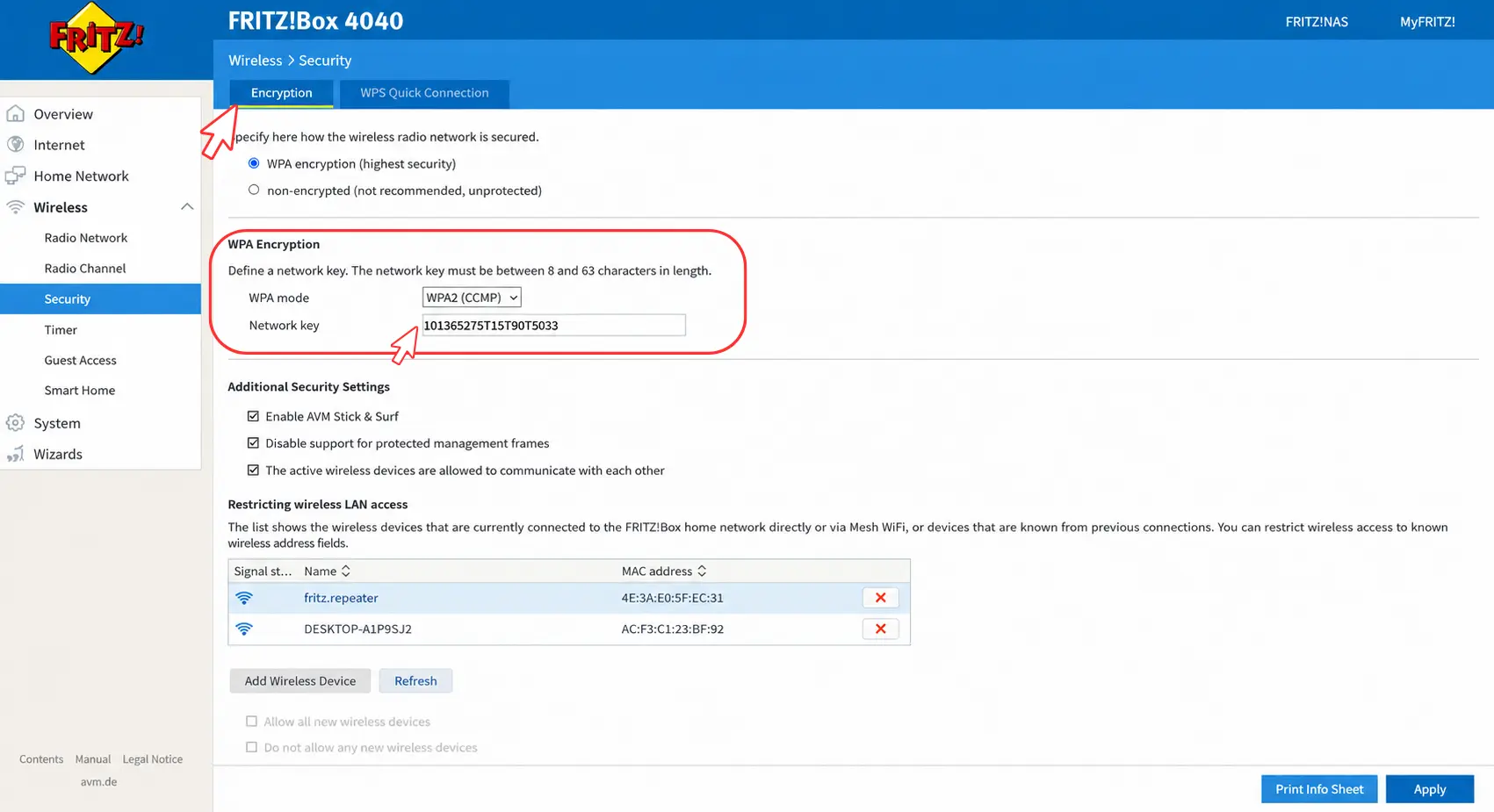Open the Legal Notice link
Image resolution: width=1494 pixels, height=812 pixels.
pos(153,759)
